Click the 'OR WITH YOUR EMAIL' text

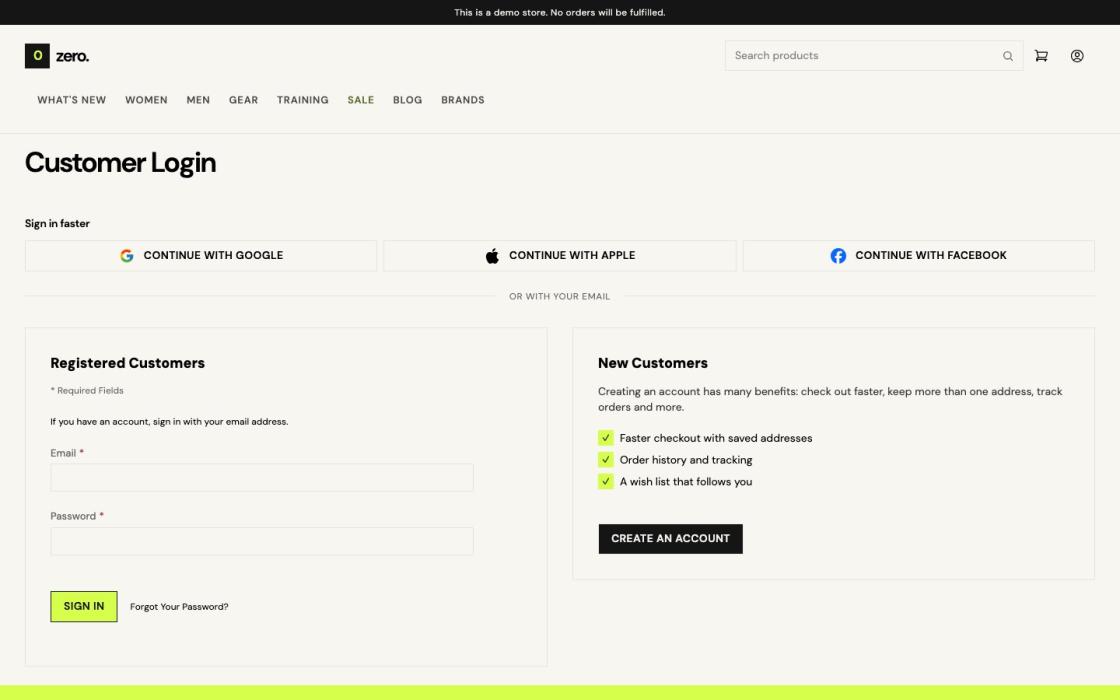(x=560, y=296)
